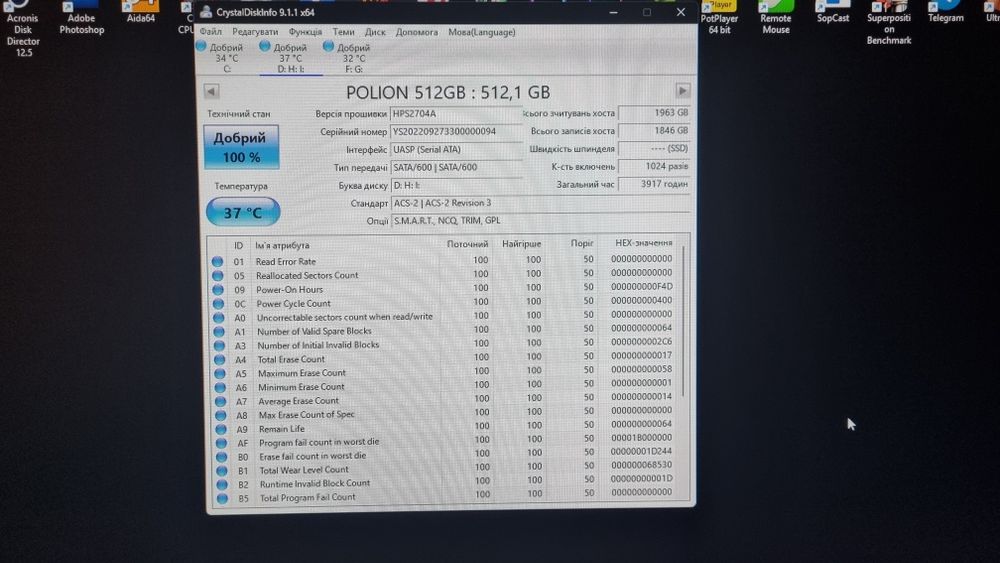Viewport: 1000px width, 563px height.
Task: Open the SopCast desktop icon
Action: click(x=833, y=12)
